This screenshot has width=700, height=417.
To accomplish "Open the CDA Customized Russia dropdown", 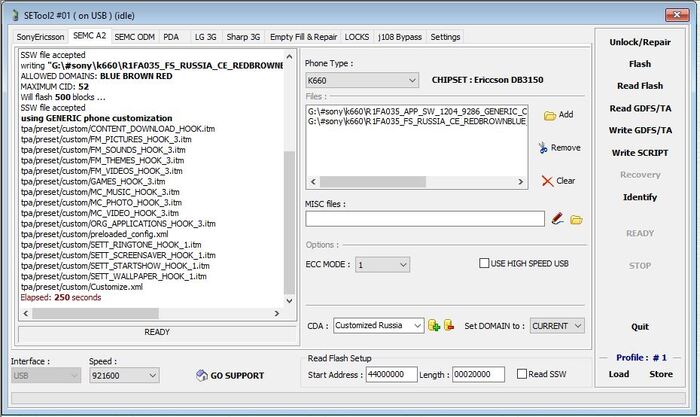I will tap(379, 325).
